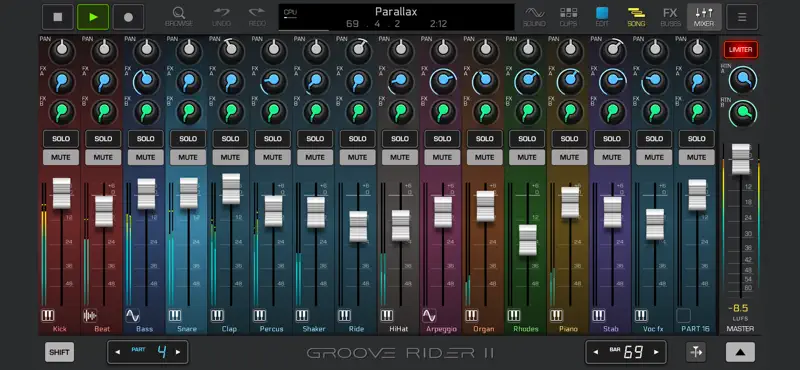Toggle the master Limiter

click(x=740, y=50)
